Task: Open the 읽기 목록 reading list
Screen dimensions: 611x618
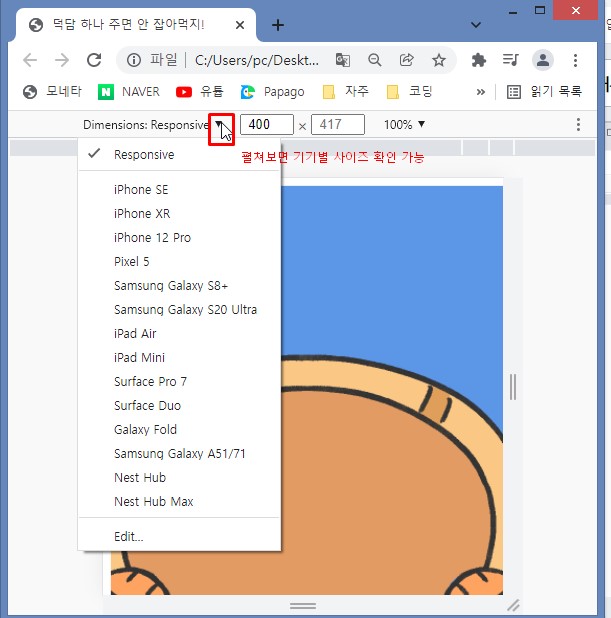Action: [x=544, y=92]
